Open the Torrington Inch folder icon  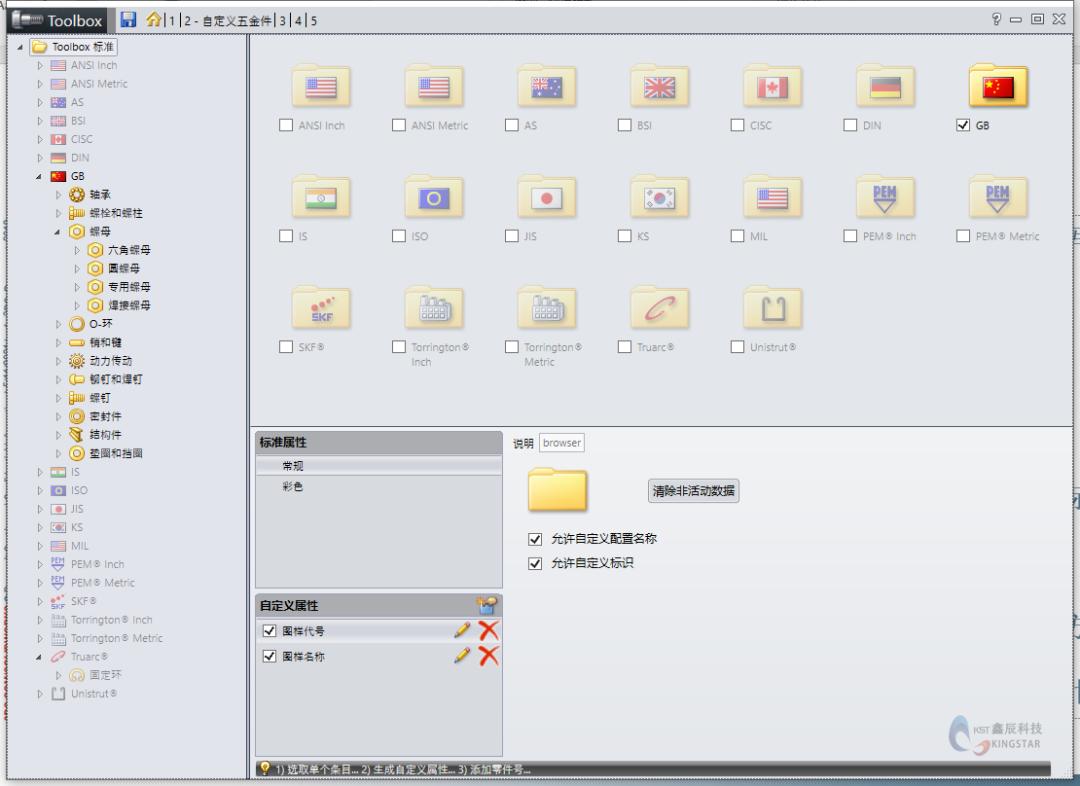434,308
